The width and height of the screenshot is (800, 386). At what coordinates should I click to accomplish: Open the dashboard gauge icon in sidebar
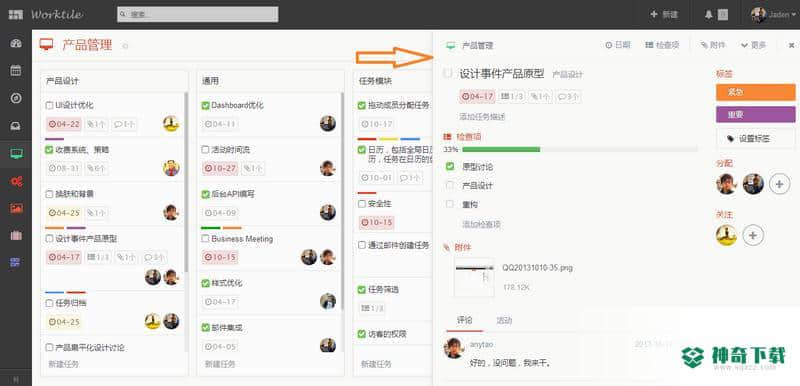16,43
